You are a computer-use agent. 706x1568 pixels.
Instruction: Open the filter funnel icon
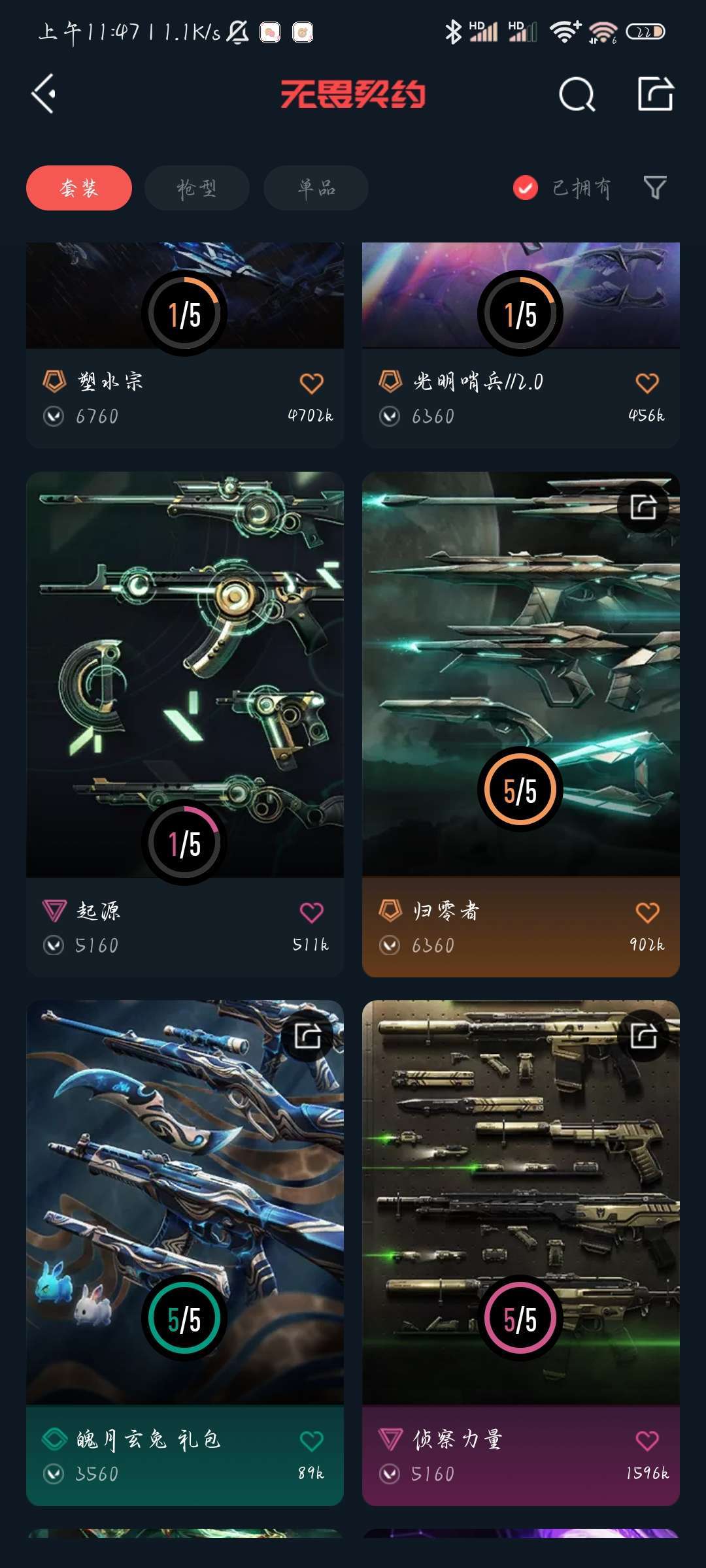(655, 188)
